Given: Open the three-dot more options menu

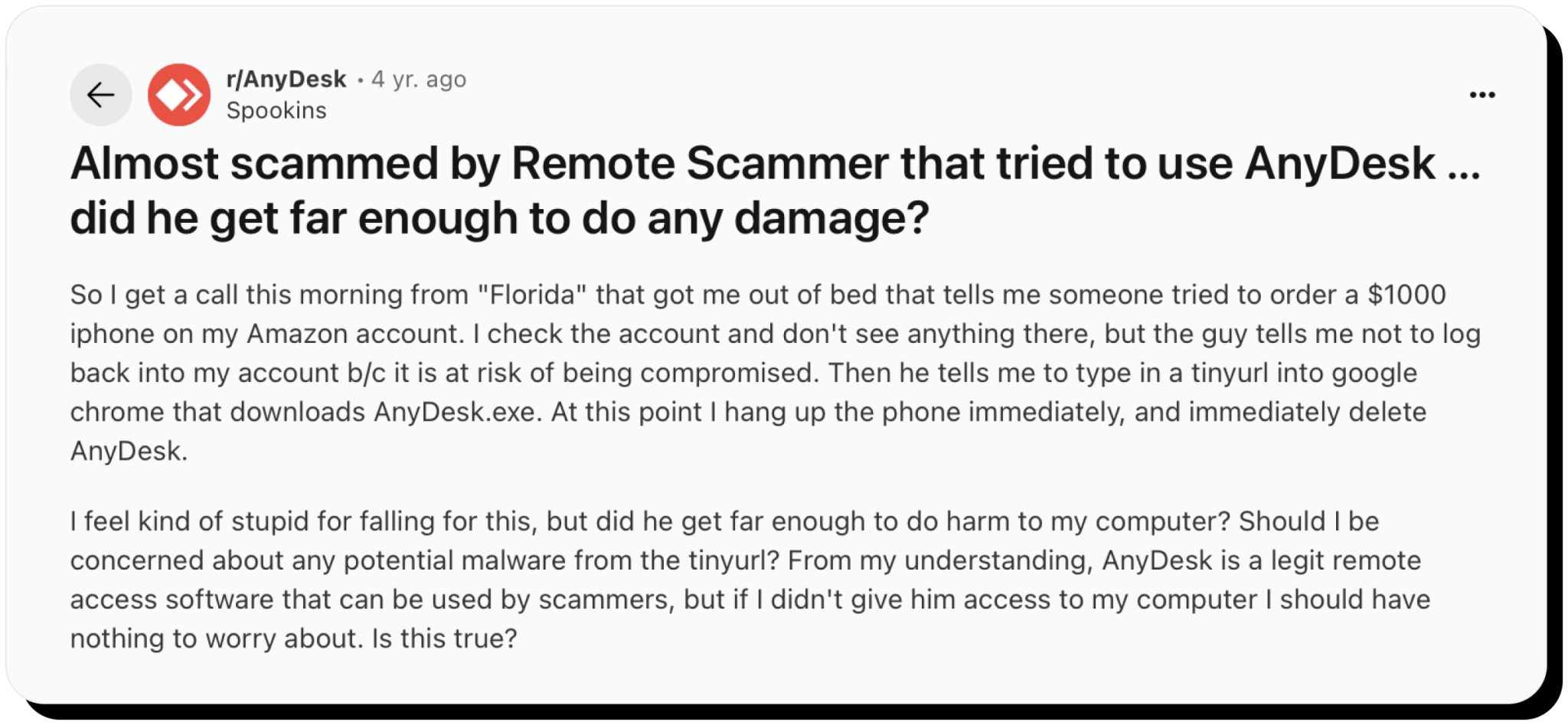Looking at the screenshot, I should pos(1481,95).
